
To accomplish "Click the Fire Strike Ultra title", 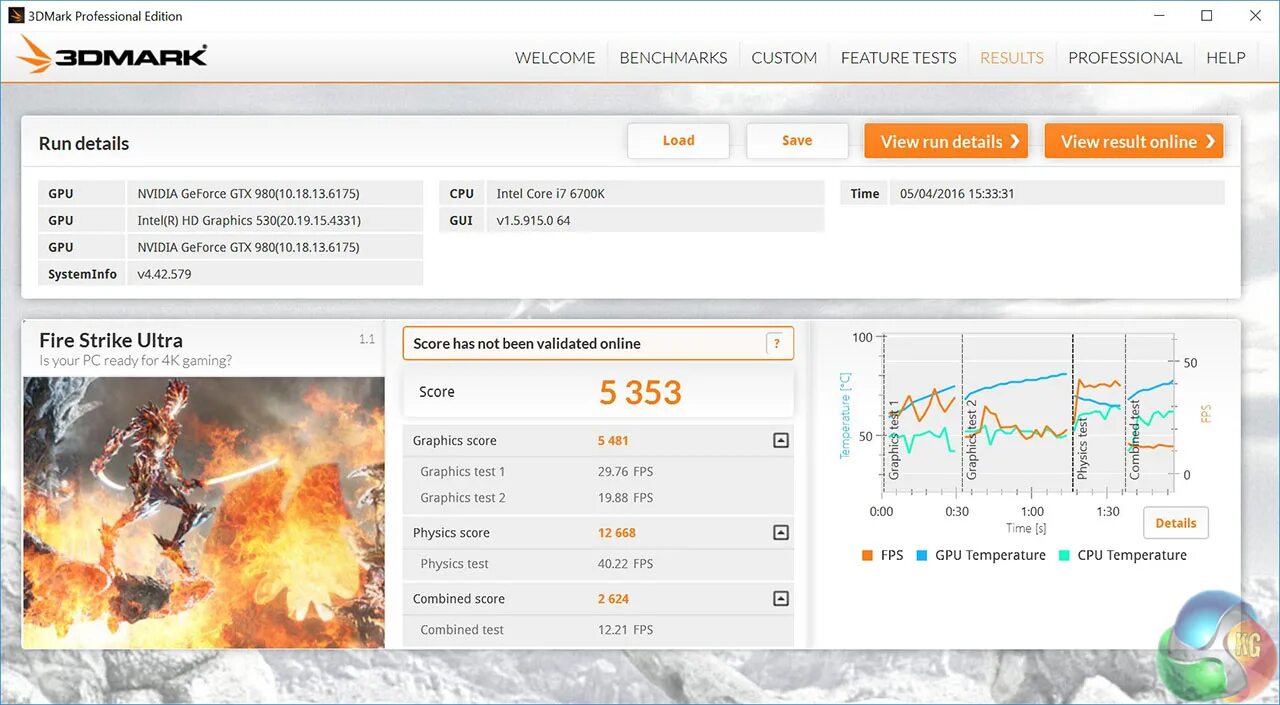I will click(111, 340).
